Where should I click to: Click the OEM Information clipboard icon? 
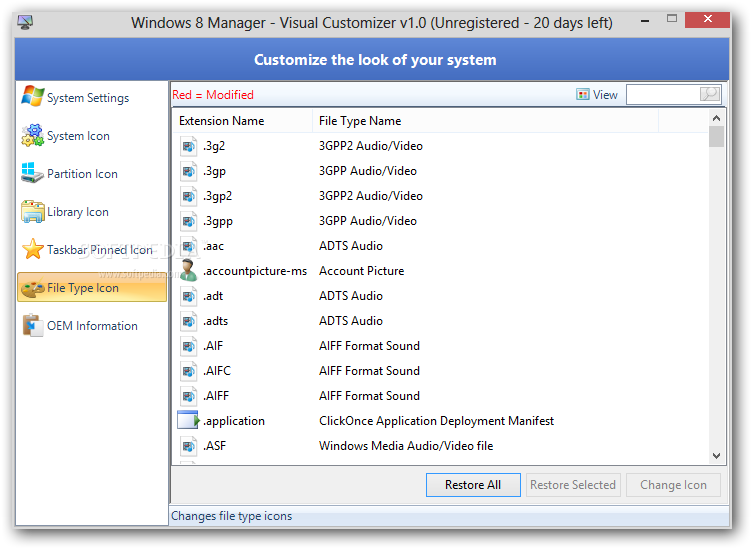[x=33, y=325]
